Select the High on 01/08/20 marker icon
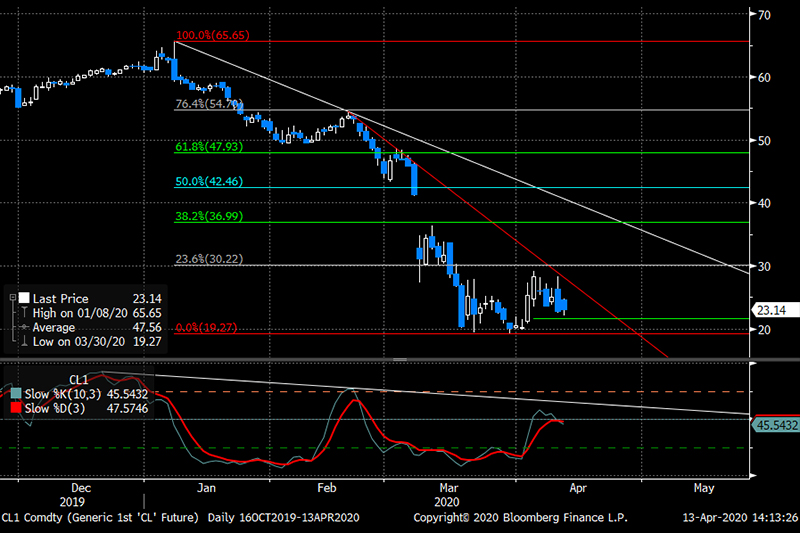Viewport: 800px width, 533px height. (x=25, y=313)
